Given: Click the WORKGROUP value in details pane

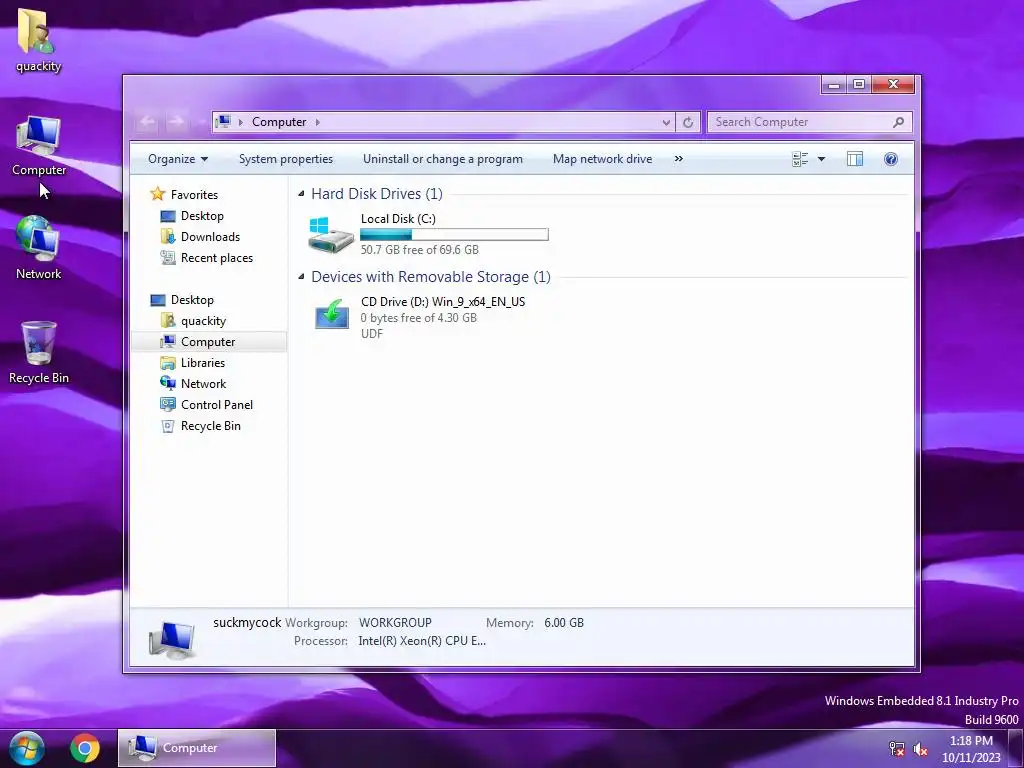Looking at the screenshot, I should pos(395,623).
